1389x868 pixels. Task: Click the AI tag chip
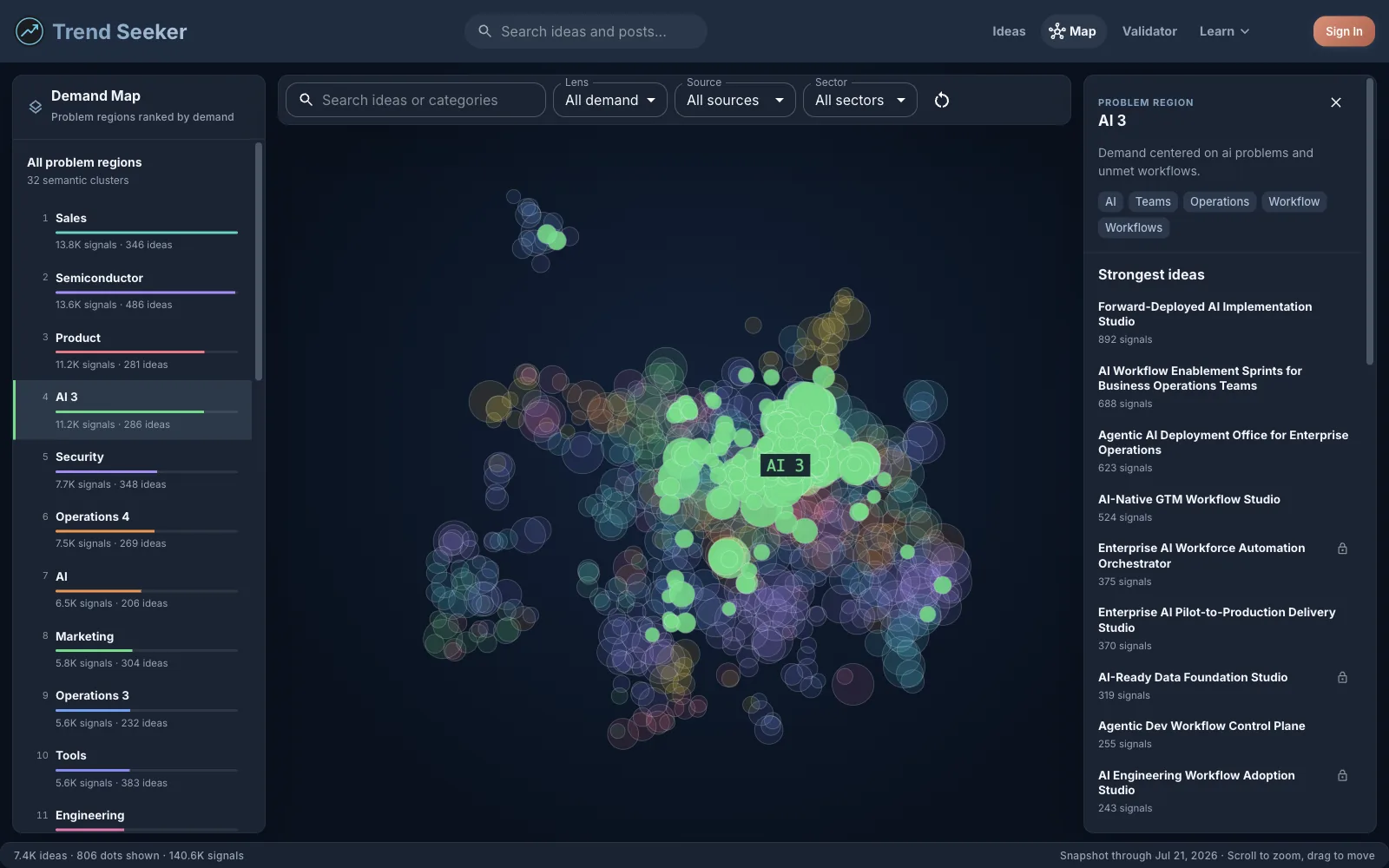point(1110,201)
